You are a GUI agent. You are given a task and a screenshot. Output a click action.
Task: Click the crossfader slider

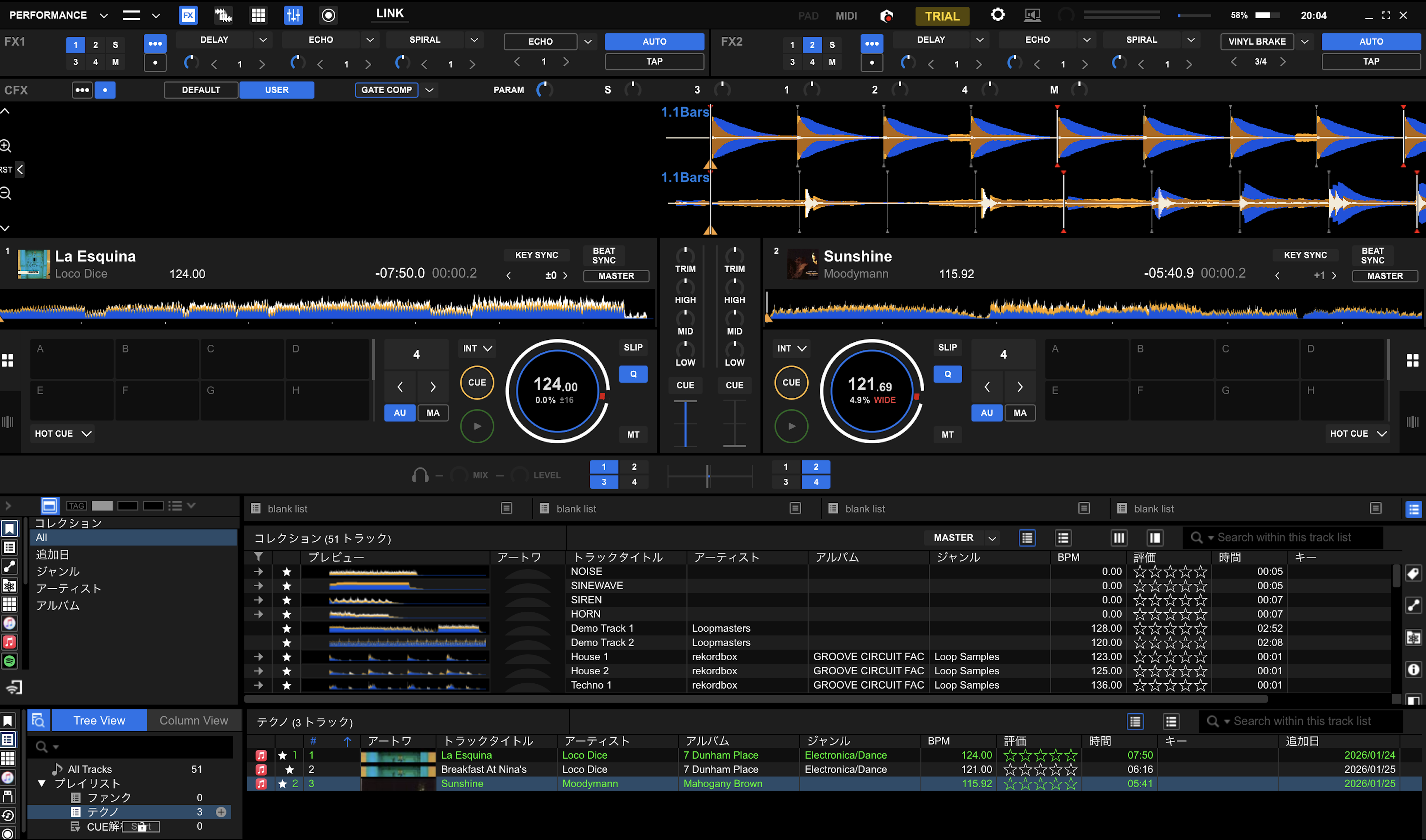click(708, 475)
